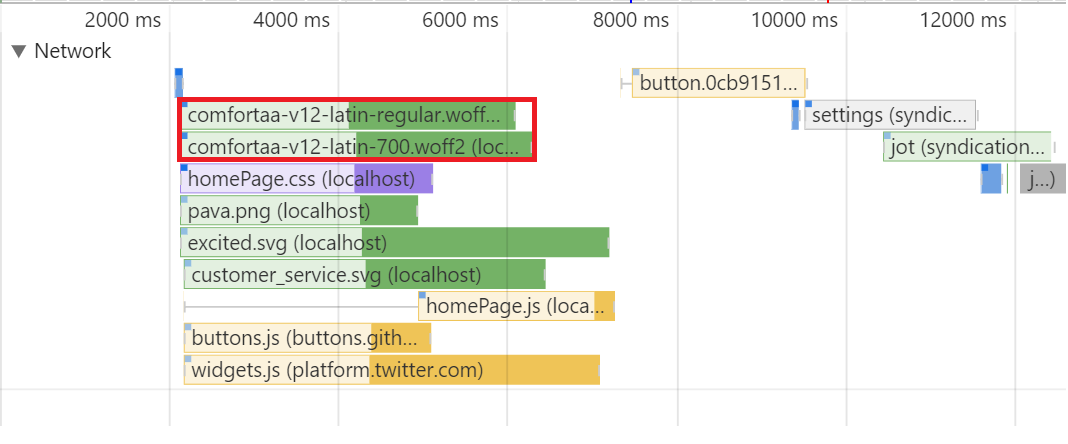Click the button.0cb9151 request bar
1068x444 pixels.
point(718,83)
